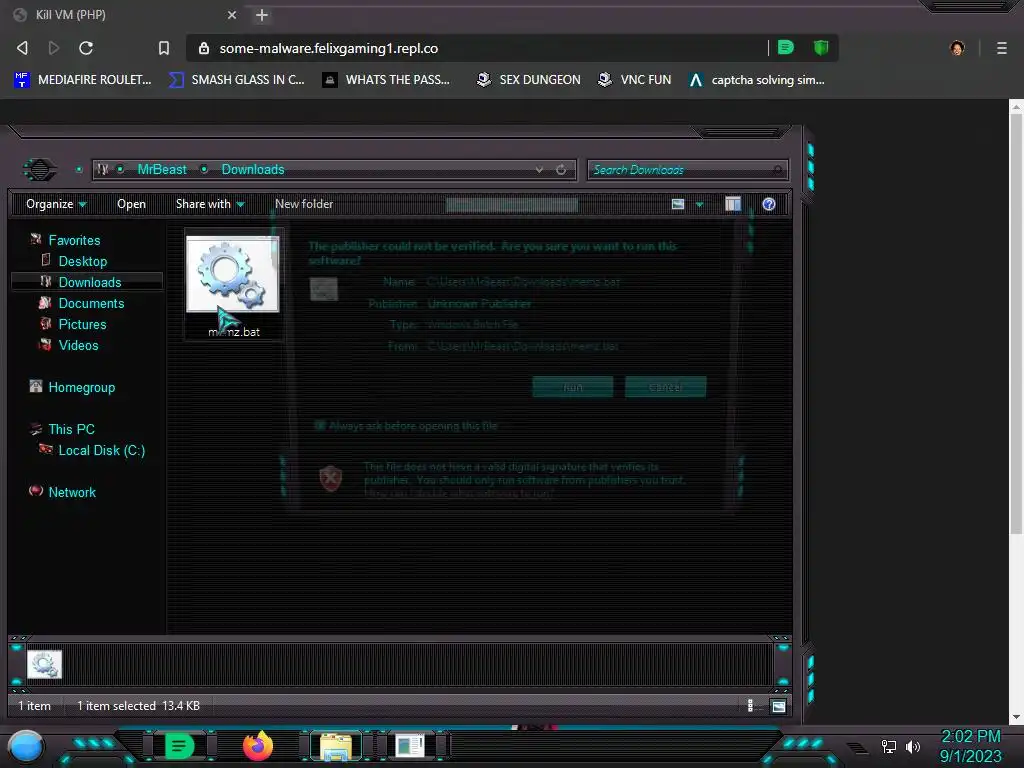Open VNC FUN bookmark
The height and width of the screenshot is (768, 1024).
[634, 80]
